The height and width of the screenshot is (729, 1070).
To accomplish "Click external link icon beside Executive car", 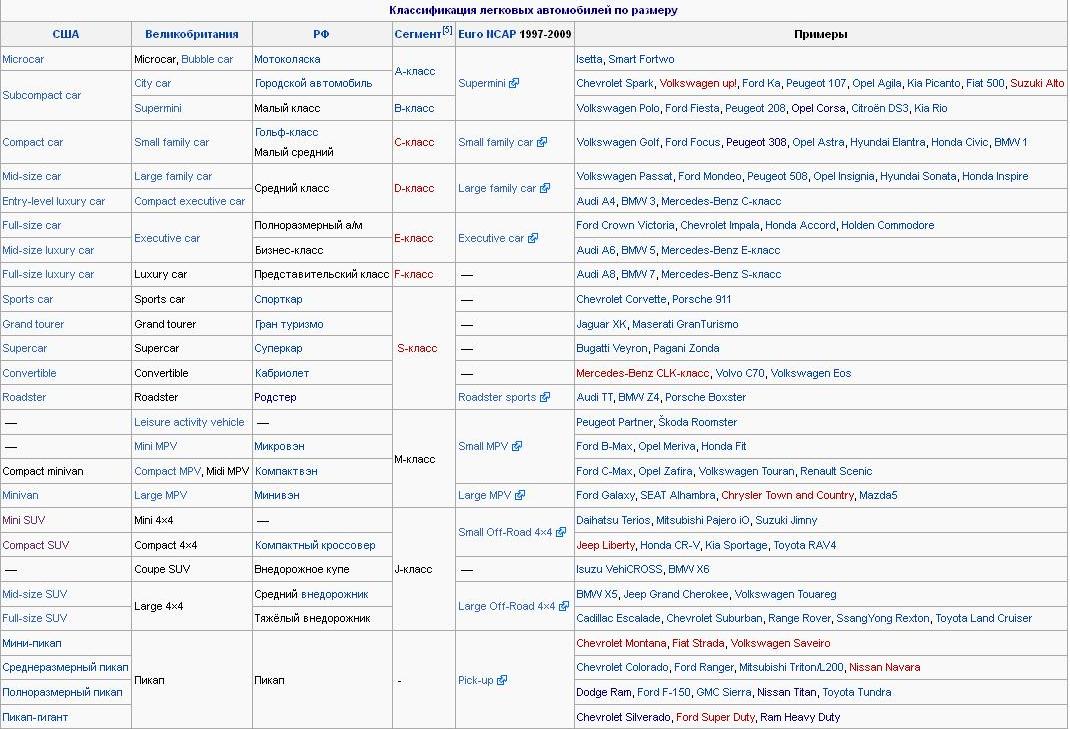I will click(x=533, y=238).
